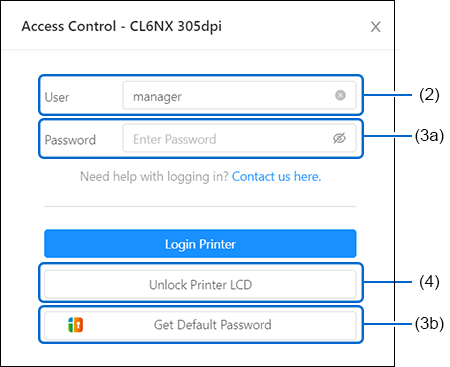
Task: Focus the User field containing manager
Action: point(239,96)
